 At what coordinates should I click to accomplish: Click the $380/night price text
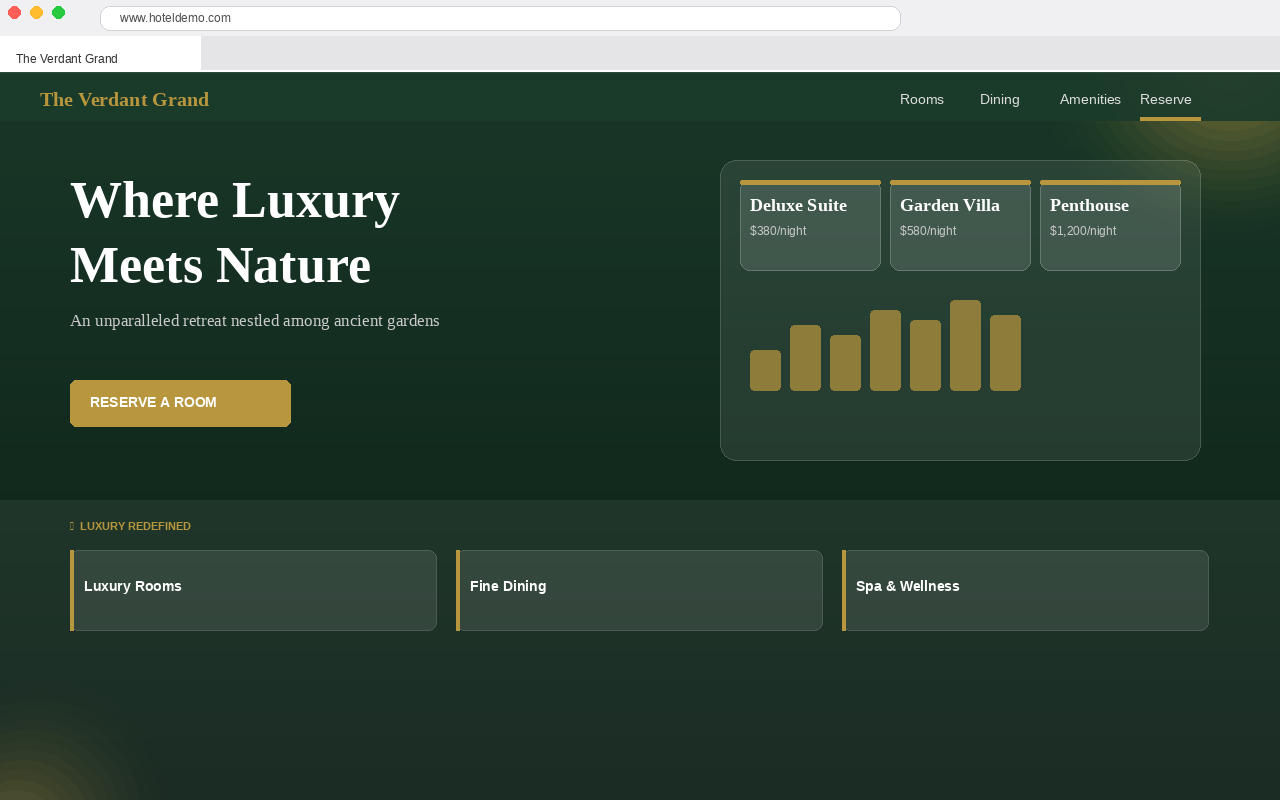[778, 231]
